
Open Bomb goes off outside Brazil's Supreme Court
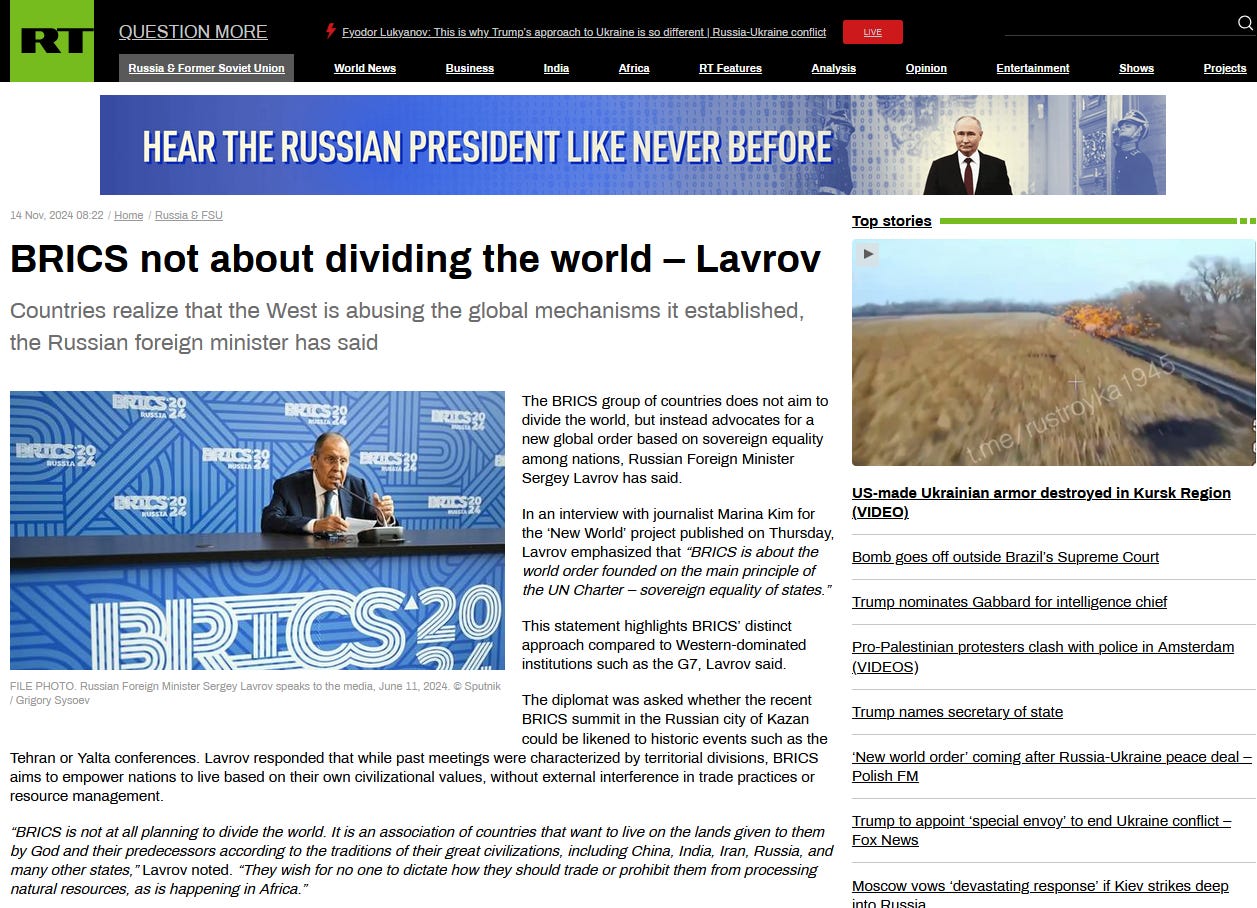coord(1005,557)
